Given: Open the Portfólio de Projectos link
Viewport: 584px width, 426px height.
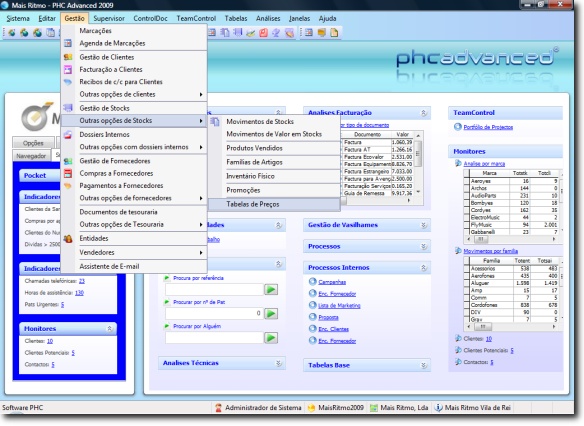Looking at the screenshot, I should point(488,127).
